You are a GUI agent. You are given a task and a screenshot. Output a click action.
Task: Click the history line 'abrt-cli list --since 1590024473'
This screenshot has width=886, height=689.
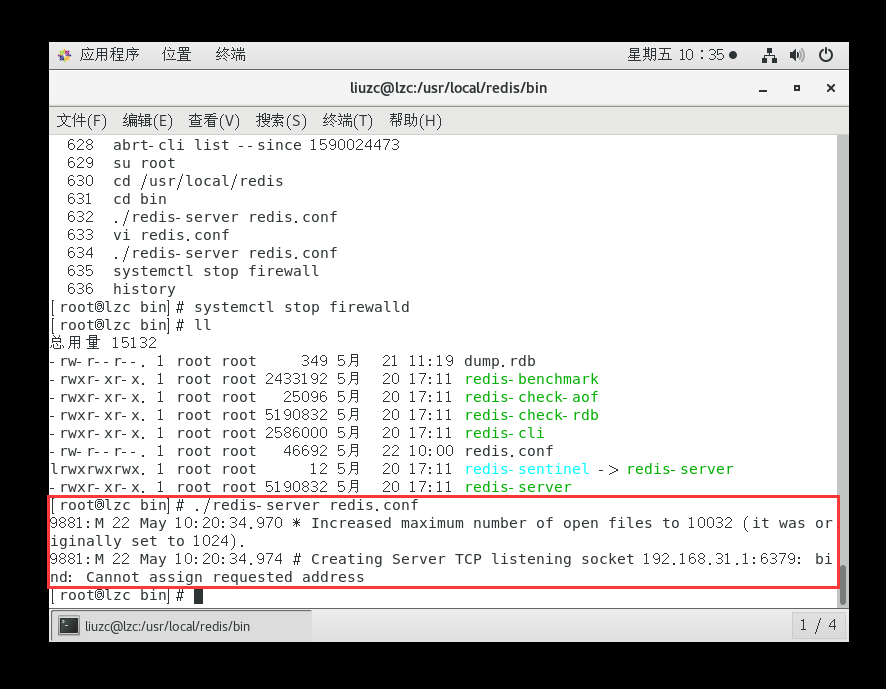[257, 145]
